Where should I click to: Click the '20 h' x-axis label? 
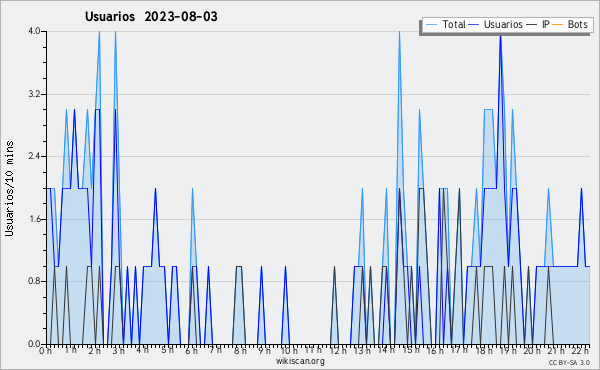pyautogui.click(x=532, y=350)
